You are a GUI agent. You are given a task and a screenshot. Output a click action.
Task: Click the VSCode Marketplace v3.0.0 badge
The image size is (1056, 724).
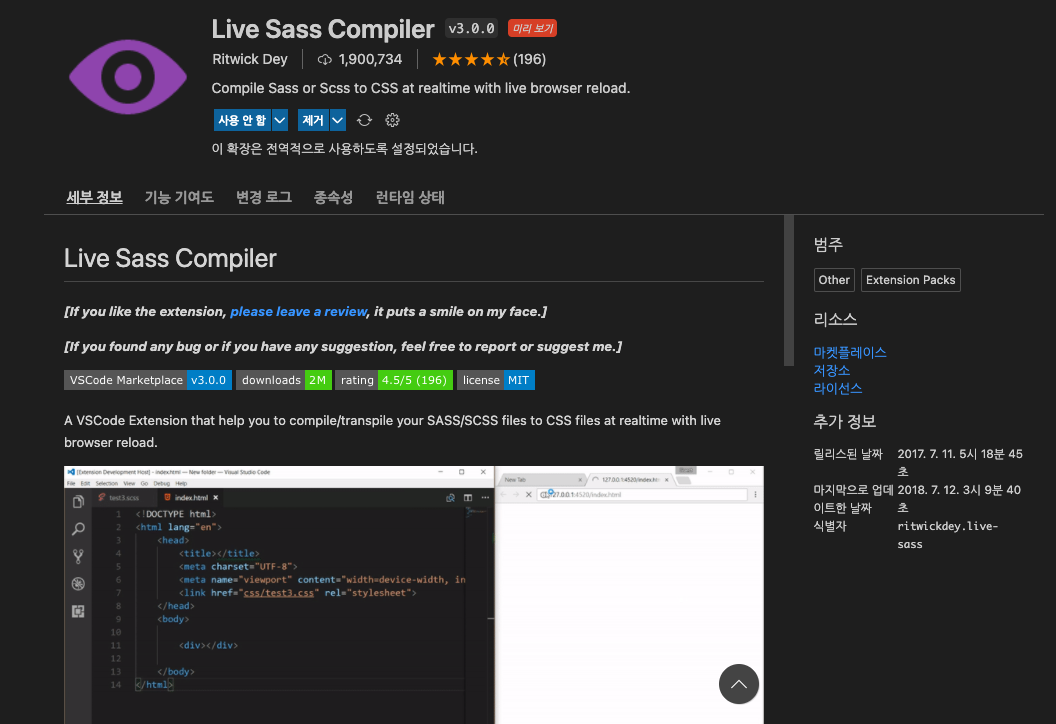tap(148, 380)
